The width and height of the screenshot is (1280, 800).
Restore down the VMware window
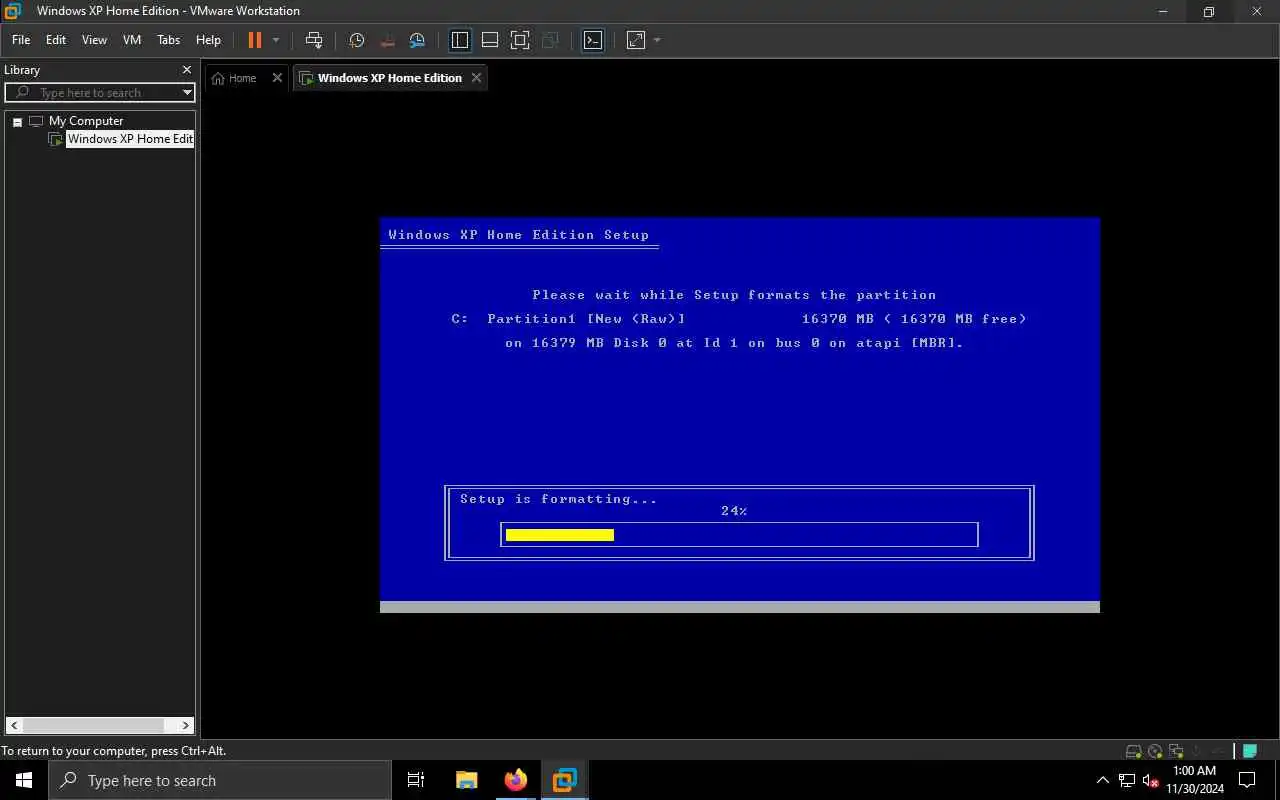[x=1209, y=11]
